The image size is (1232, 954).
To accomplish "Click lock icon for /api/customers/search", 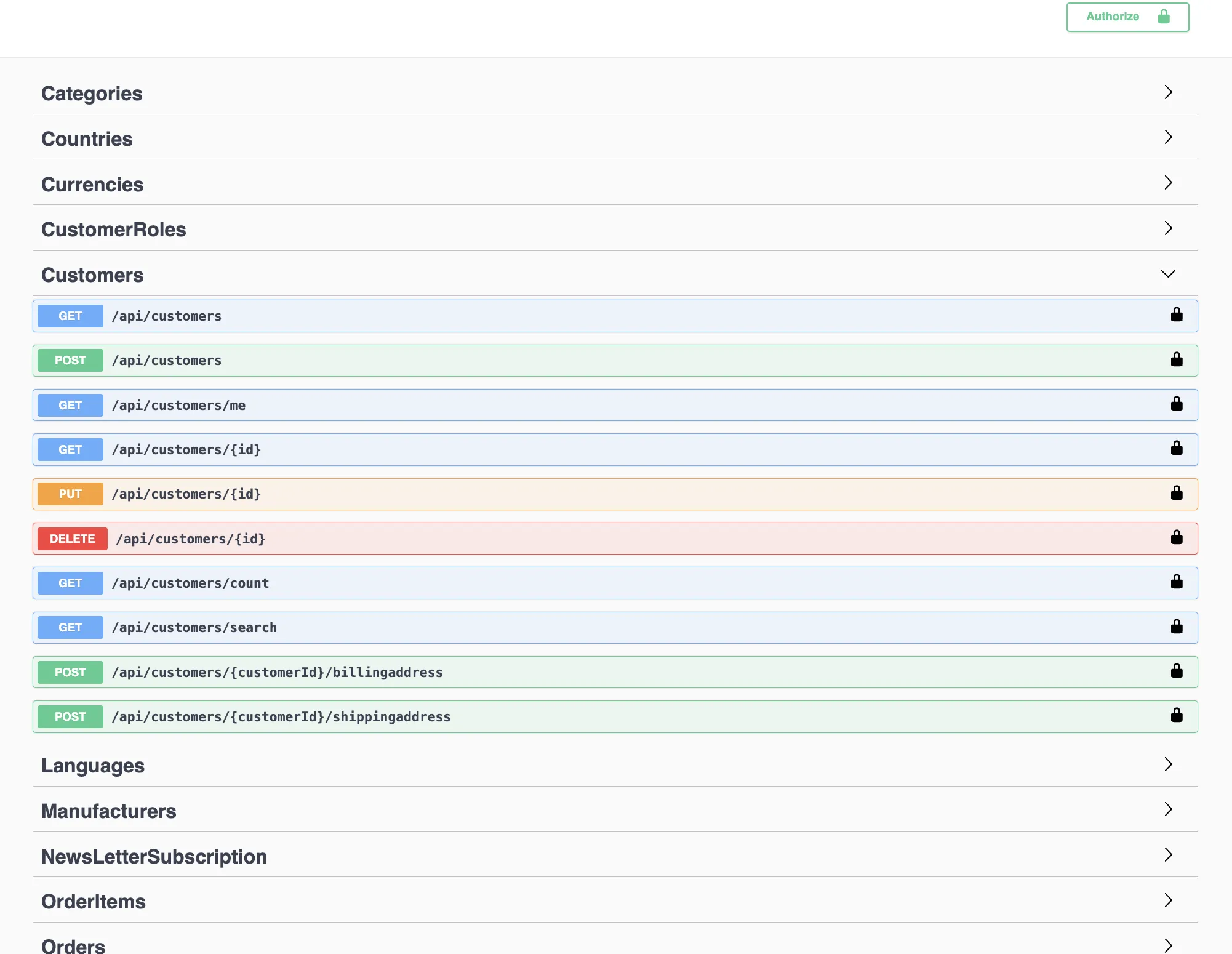I will pos(1177,626).
